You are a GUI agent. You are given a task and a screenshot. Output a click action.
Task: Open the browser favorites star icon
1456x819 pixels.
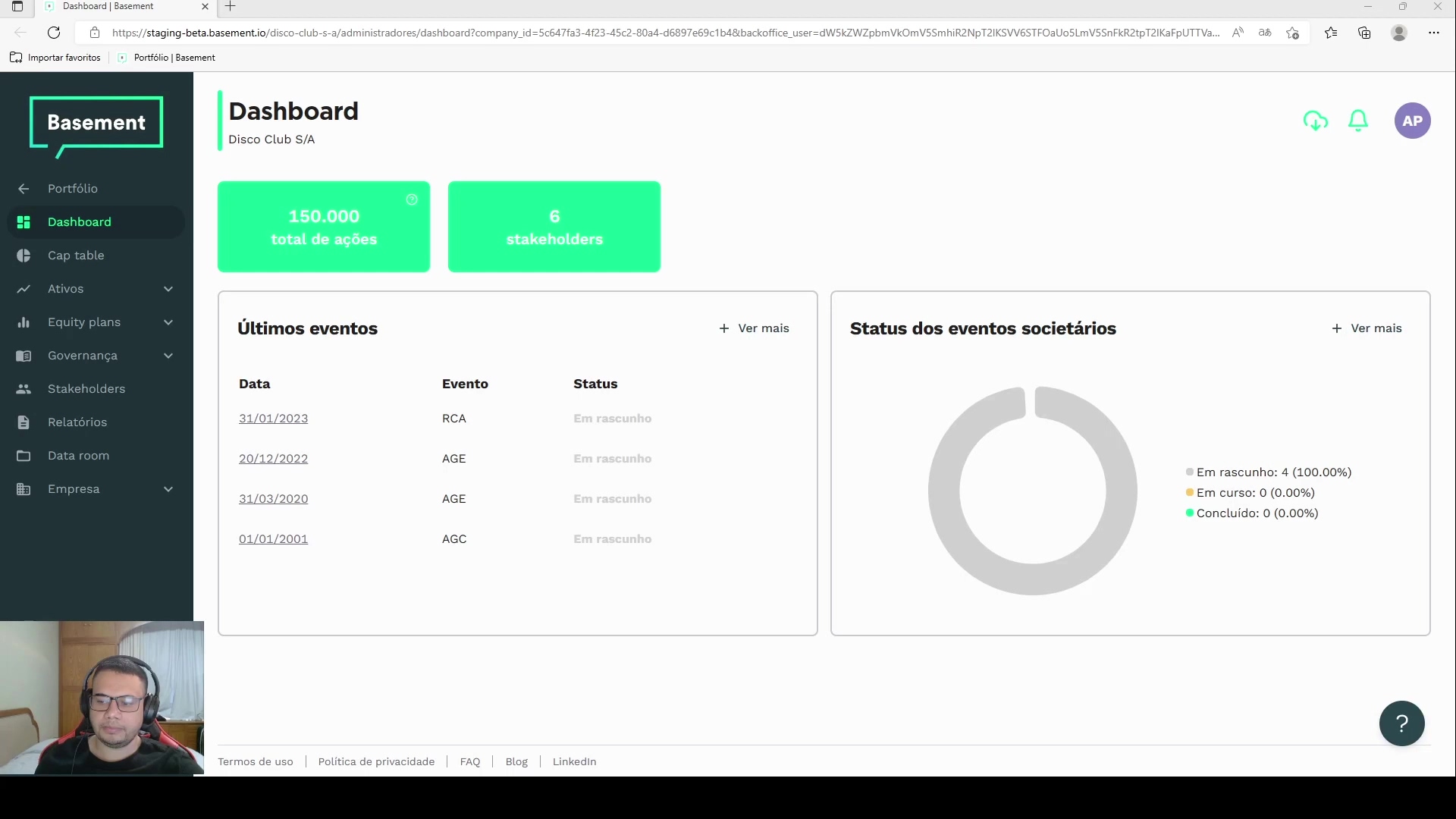click(x=1331, y=33)
